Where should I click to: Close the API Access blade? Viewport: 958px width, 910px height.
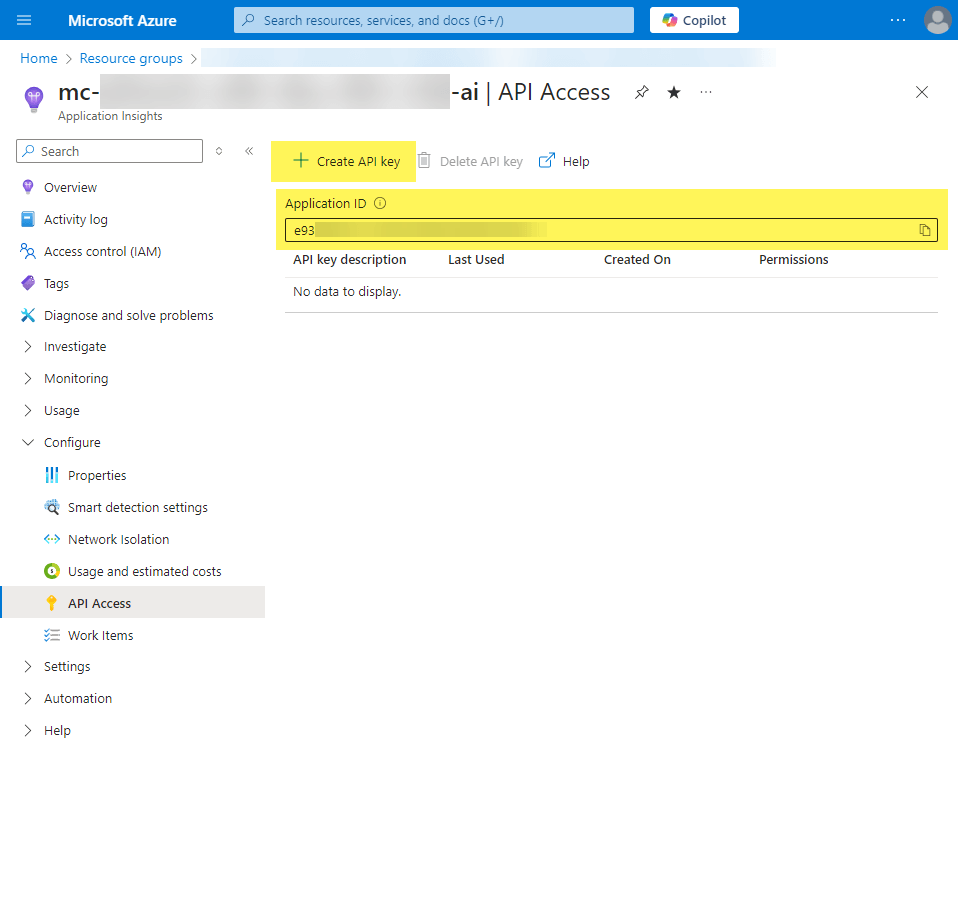922,92
